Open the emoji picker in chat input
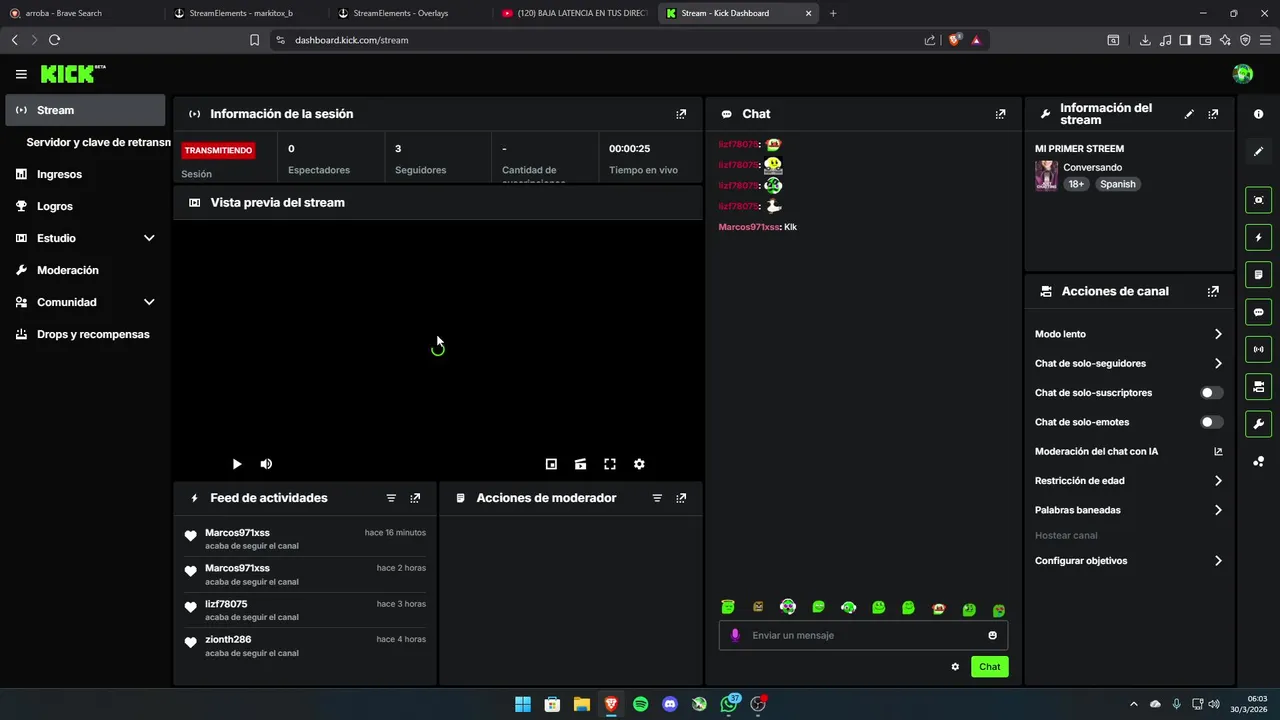Image resolution: width=1280 pixels, height=720 pixels. pyautogui.click(x=992, y=635)
